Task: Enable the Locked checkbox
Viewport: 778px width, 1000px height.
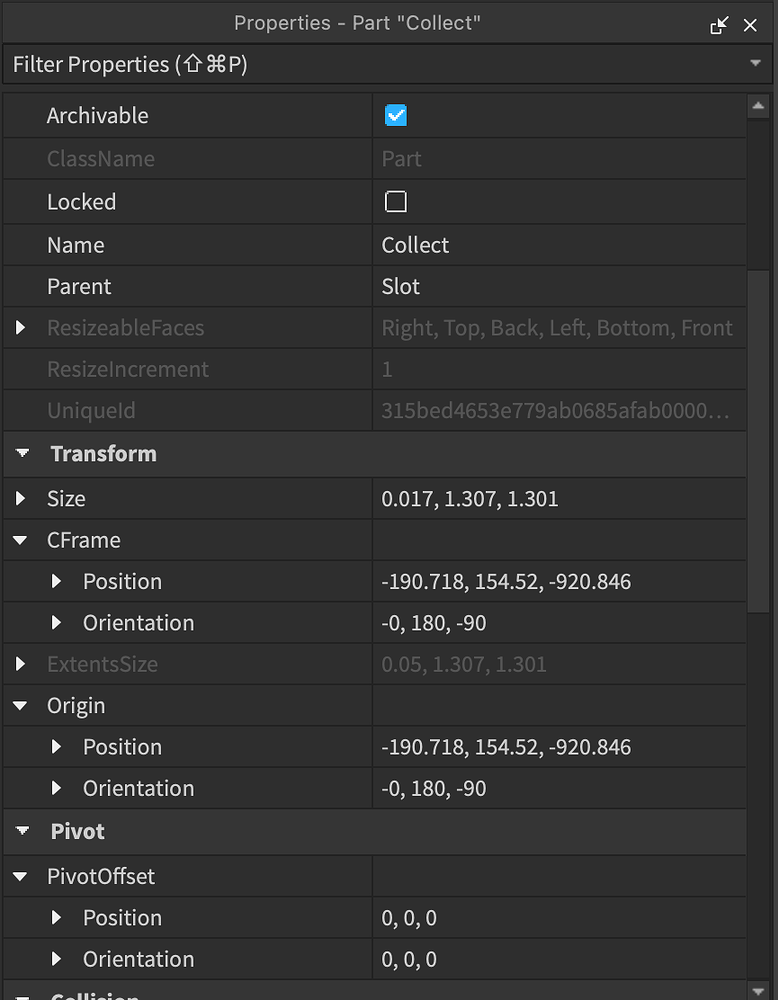Action: tap(396, 201)
